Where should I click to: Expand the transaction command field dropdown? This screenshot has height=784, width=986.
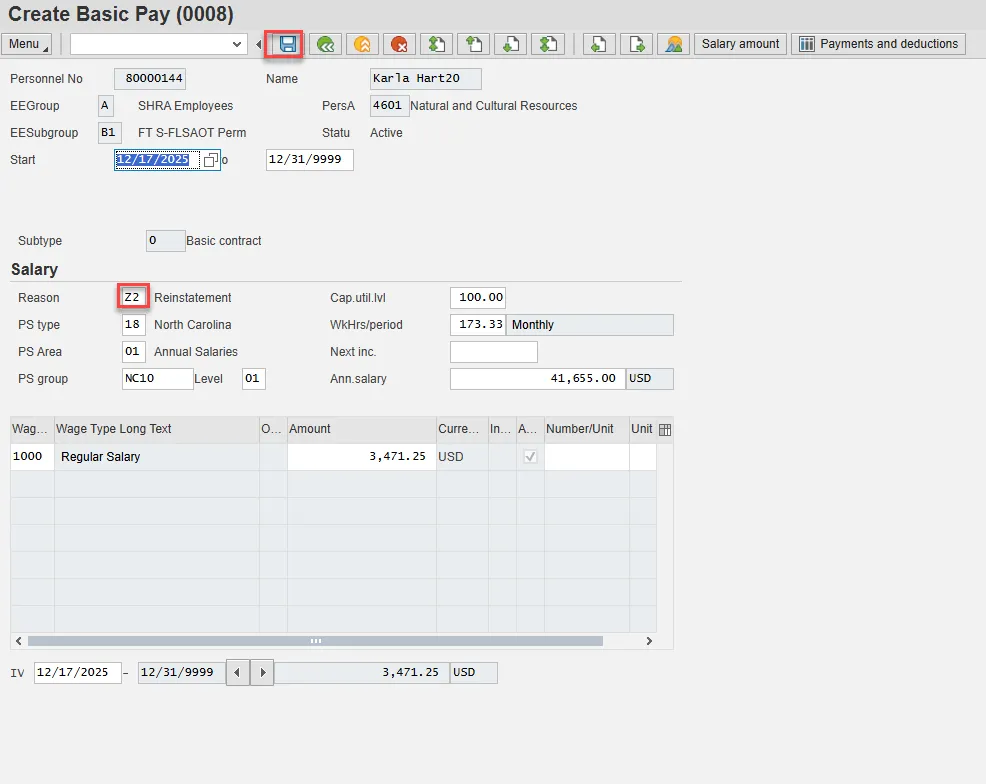(237, 44)
